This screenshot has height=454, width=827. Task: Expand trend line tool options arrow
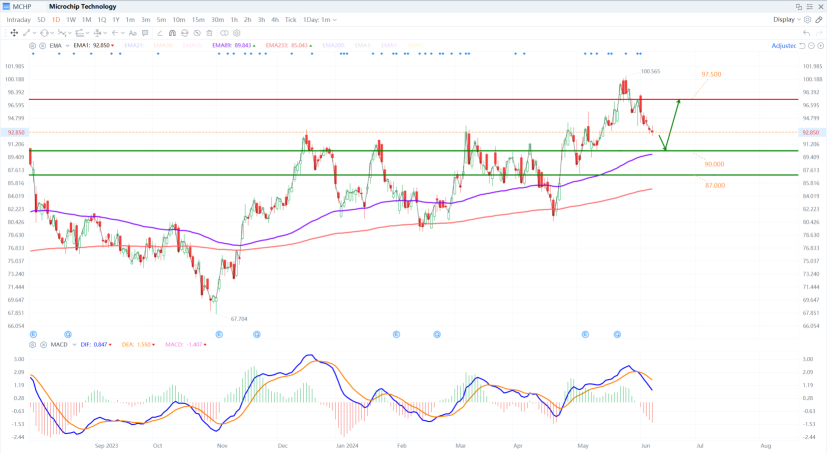coord(34,33)
